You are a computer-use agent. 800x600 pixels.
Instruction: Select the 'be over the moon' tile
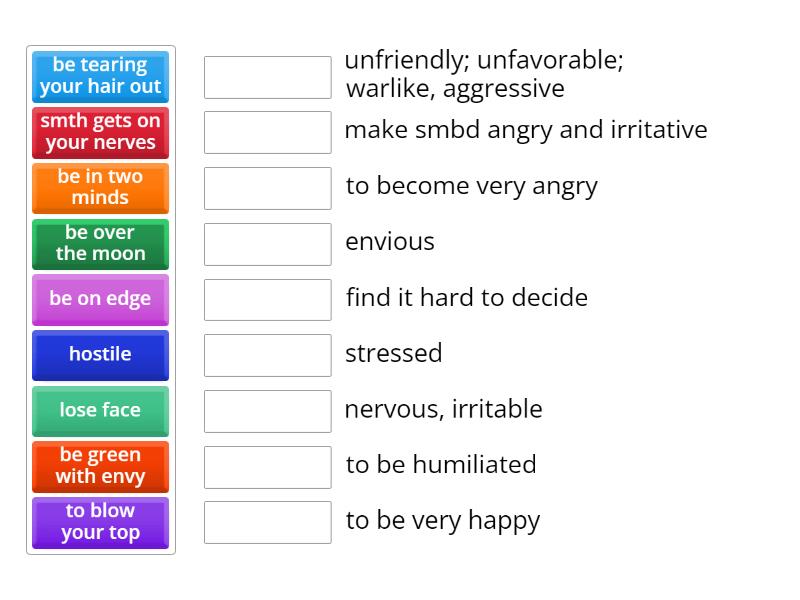[x=100, y=244]
